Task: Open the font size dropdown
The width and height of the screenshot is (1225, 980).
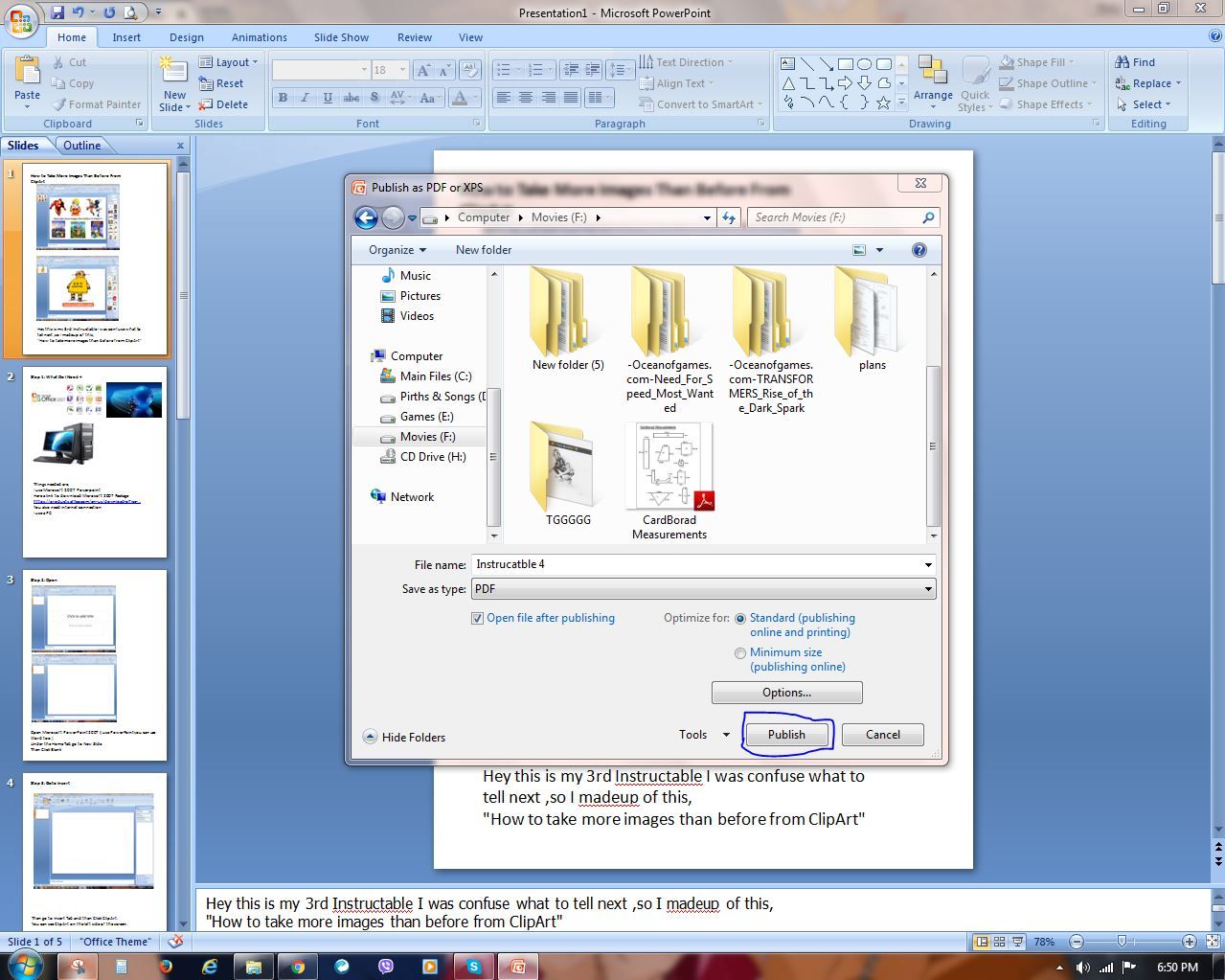Action: click(x=402, y=70)
